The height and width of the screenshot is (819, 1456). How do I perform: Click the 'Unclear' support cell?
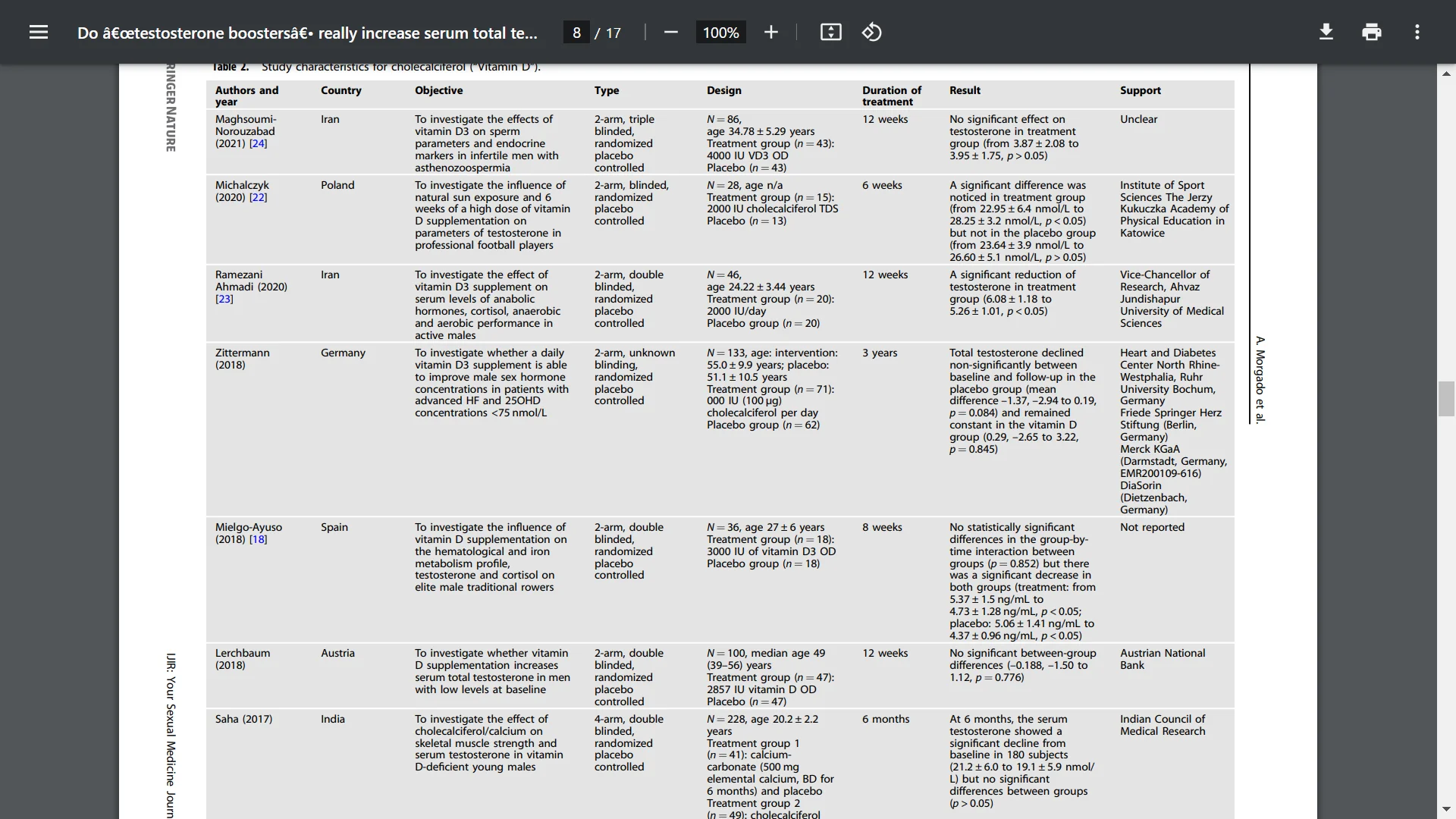coord(1139,119)
